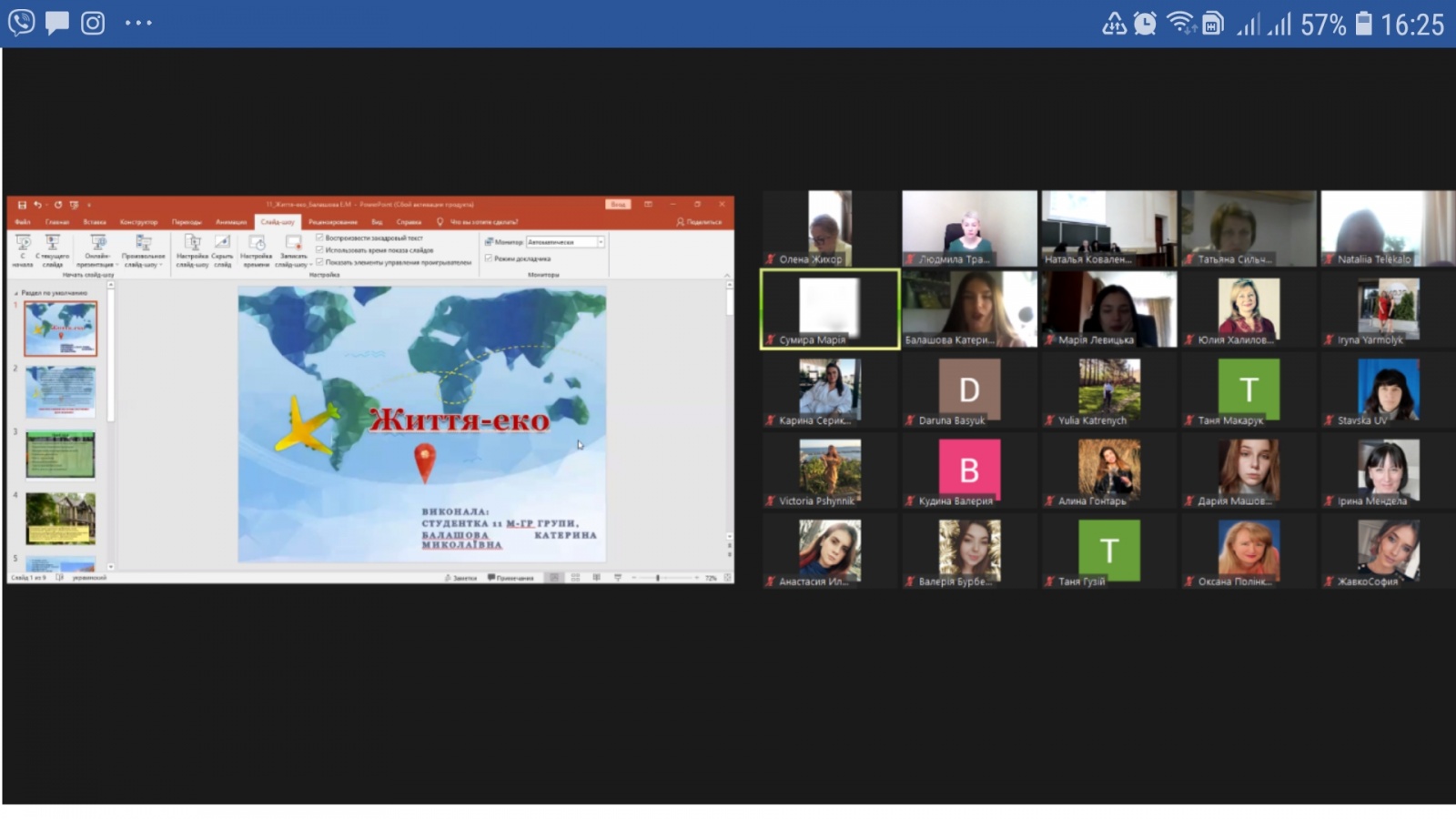Collapse default section (Раздел по умолчанию) triangle
The width and height of the screenshot is (1456, 819).
pos(16,293)
